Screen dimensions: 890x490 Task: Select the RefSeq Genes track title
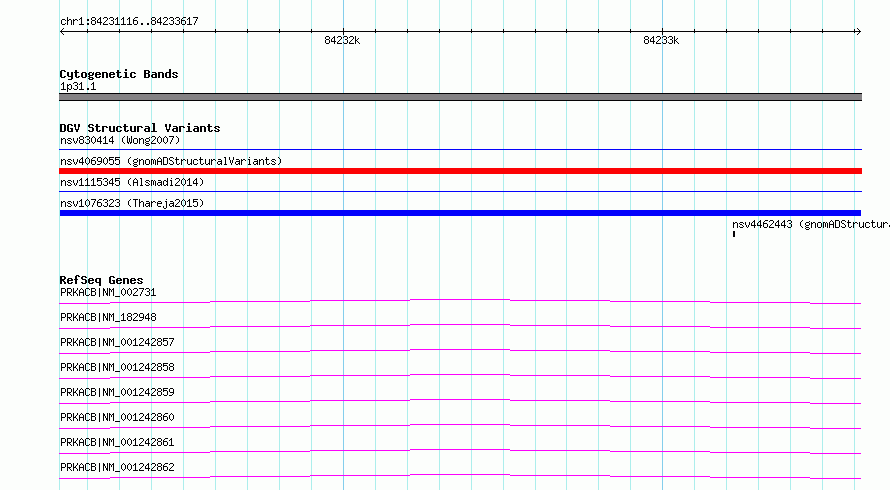(101, 280)
